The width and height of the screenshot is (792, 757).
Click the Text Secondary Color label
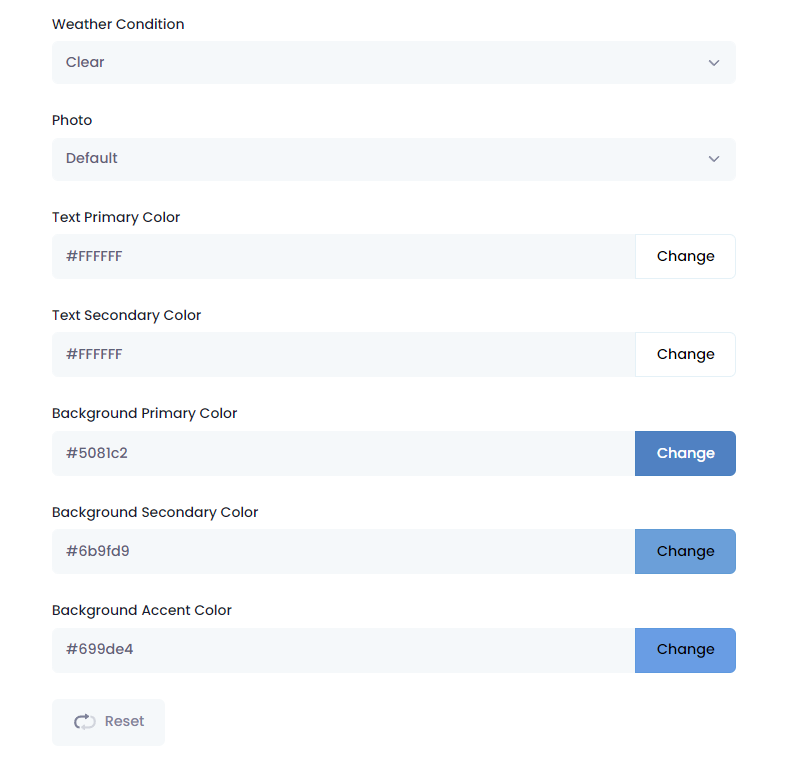point(126,315)
